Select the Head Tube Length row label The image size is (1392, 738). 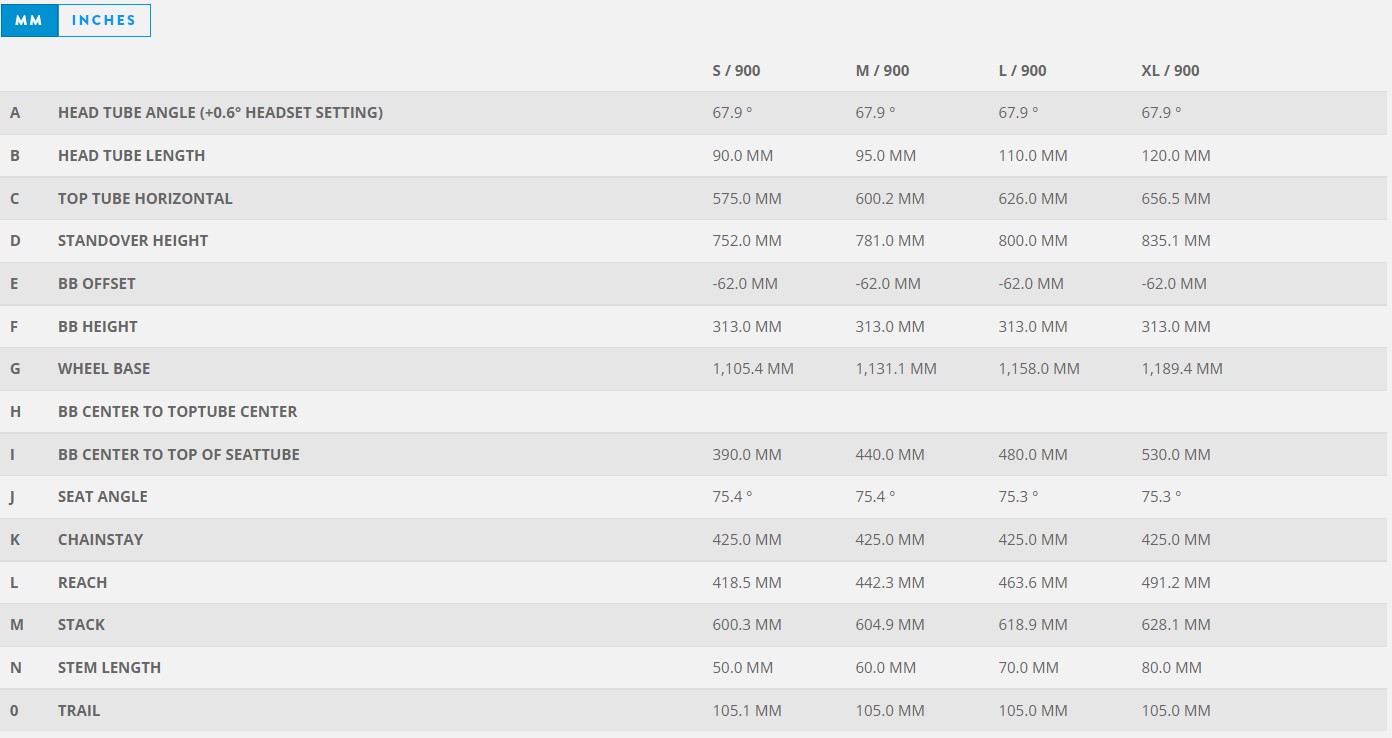[131, 156]
